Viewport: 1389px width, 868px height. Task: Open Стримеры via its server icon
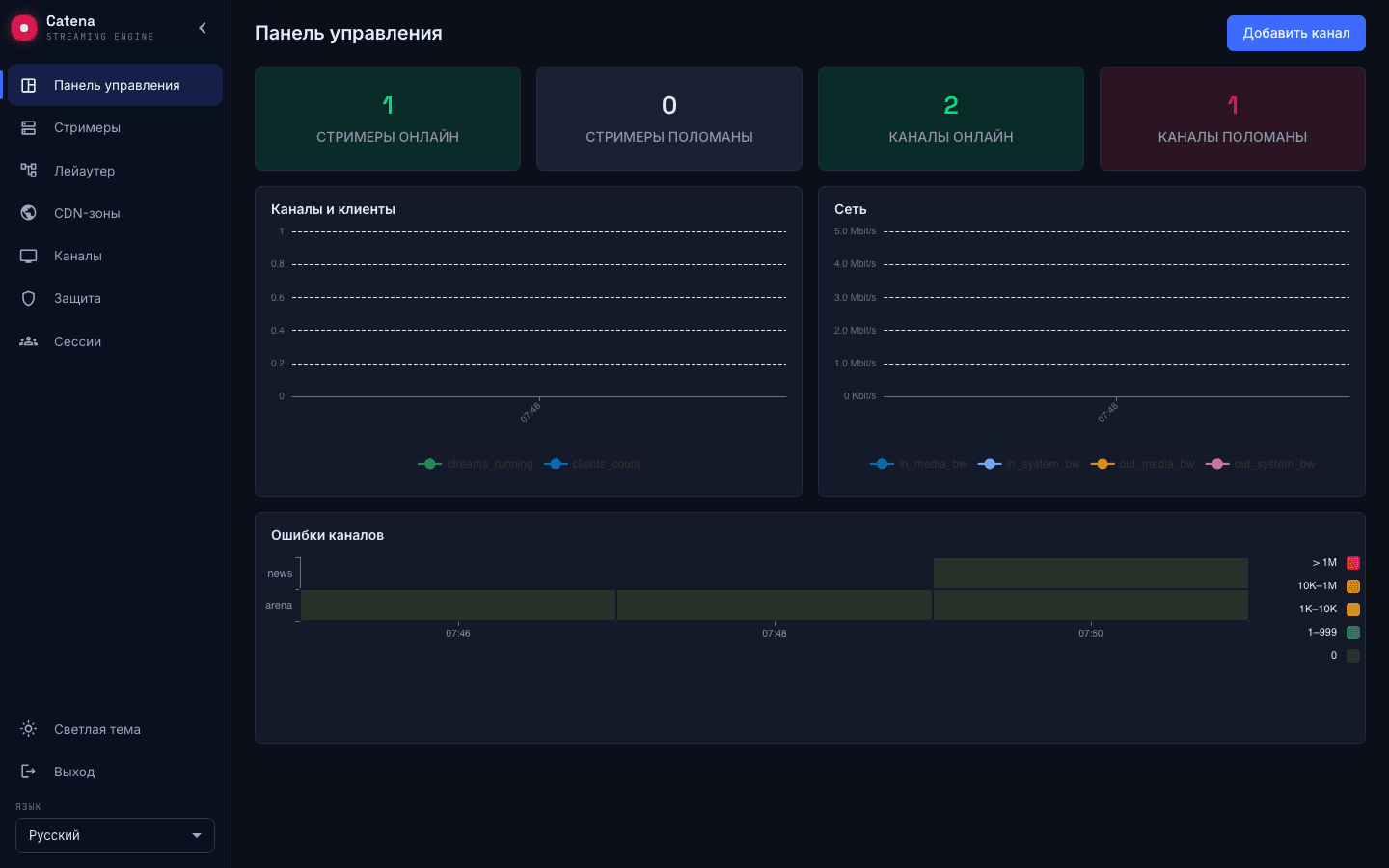tap(29, 127)
